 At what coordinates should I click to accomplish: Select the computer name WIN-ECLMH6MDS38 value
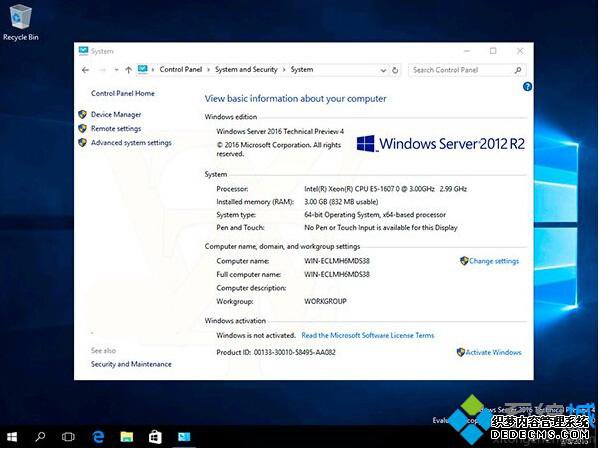pos(337,261)
